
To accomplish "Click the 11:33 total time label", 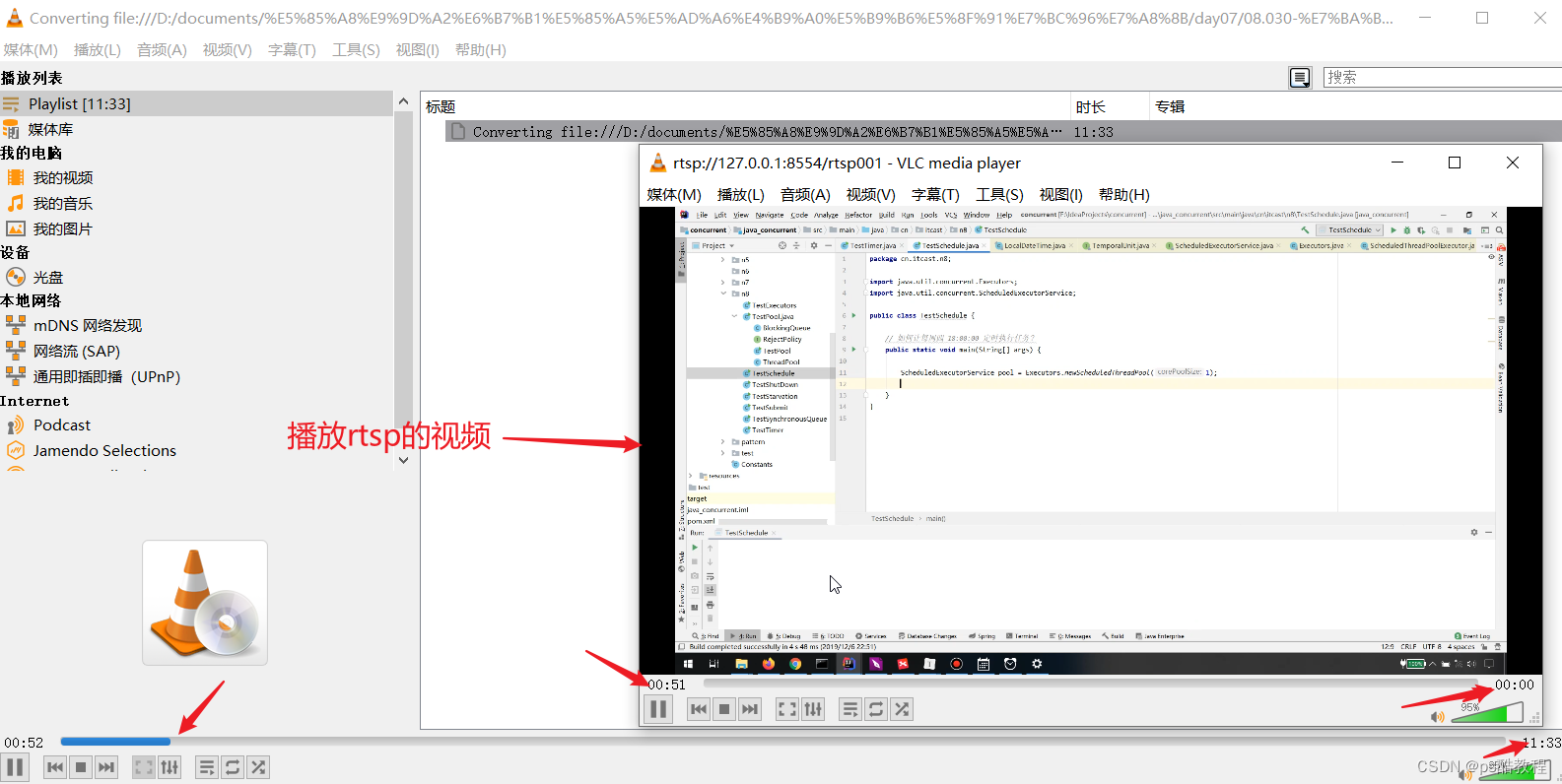I will tap(1541, 743).
